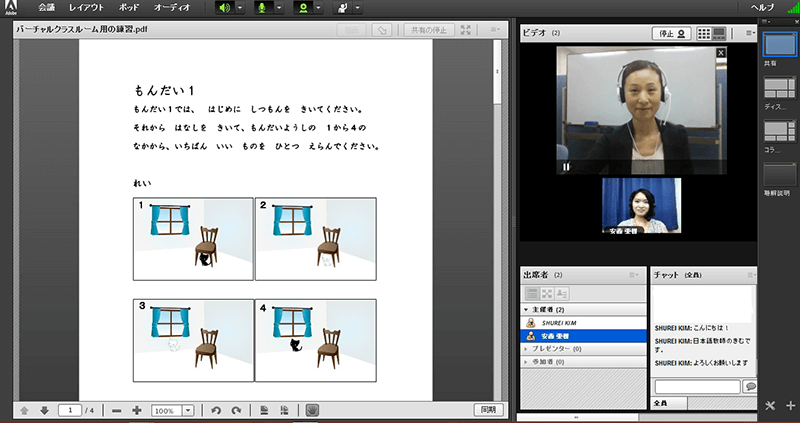Collapse the 主催者 group
This screenshot has height=423, width=800.
tap(527, 311)
